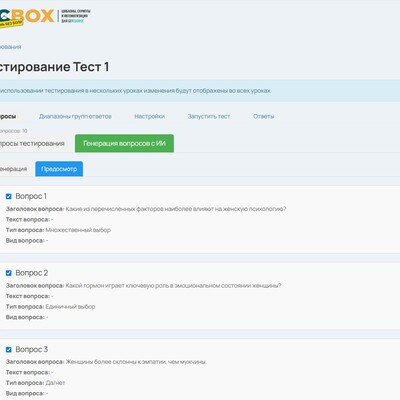This screenshot has height=400, width=400.
Task: Click the Вопрос 3 heading label
Action: point(32,350)
